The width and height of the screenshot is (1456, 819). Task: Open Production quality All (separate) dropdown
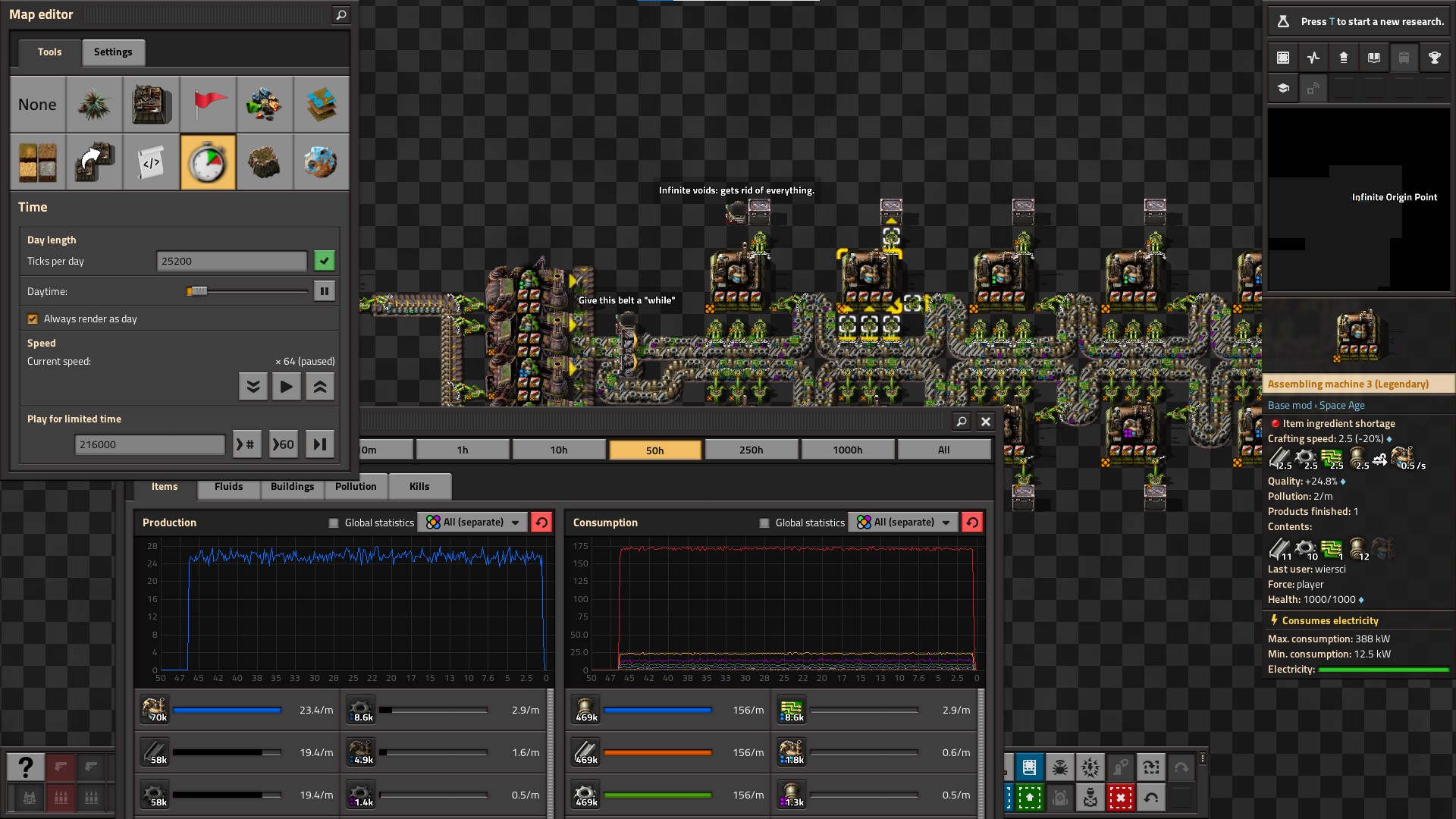click(x=472, y=522)
